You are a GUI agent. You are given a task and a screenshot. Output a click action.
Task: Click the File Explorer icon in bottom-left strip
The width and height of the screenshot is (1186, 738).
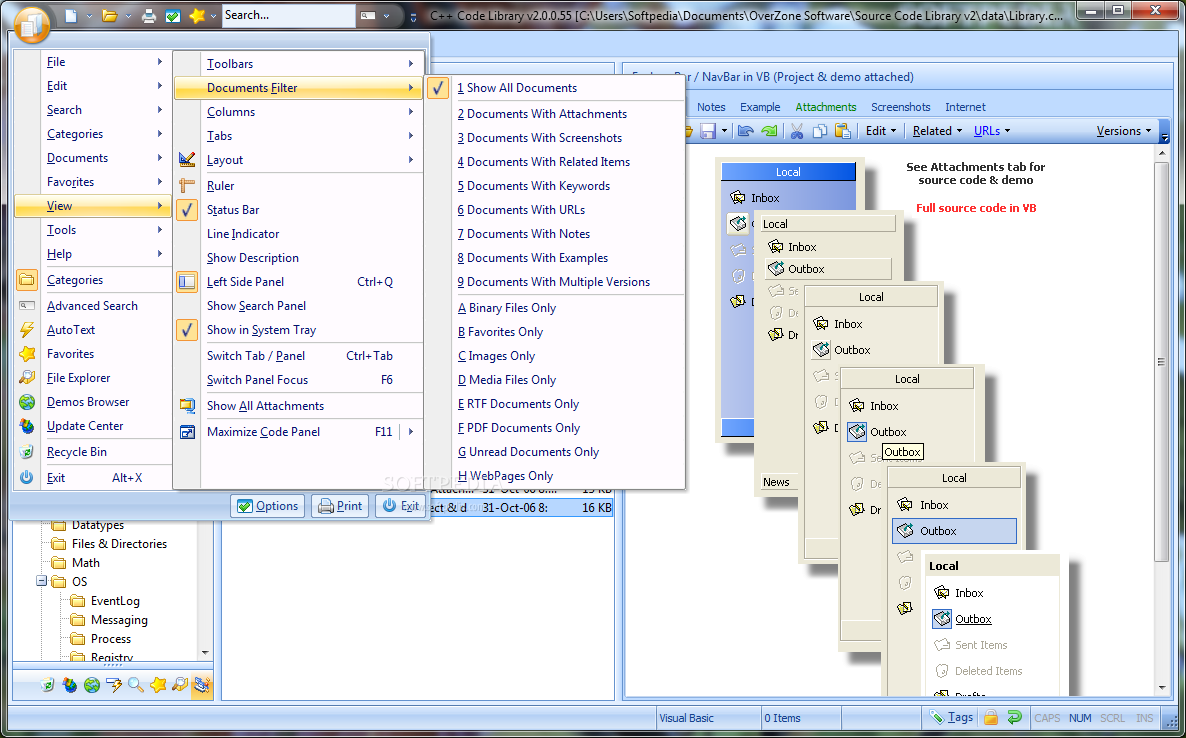point(180,685)
